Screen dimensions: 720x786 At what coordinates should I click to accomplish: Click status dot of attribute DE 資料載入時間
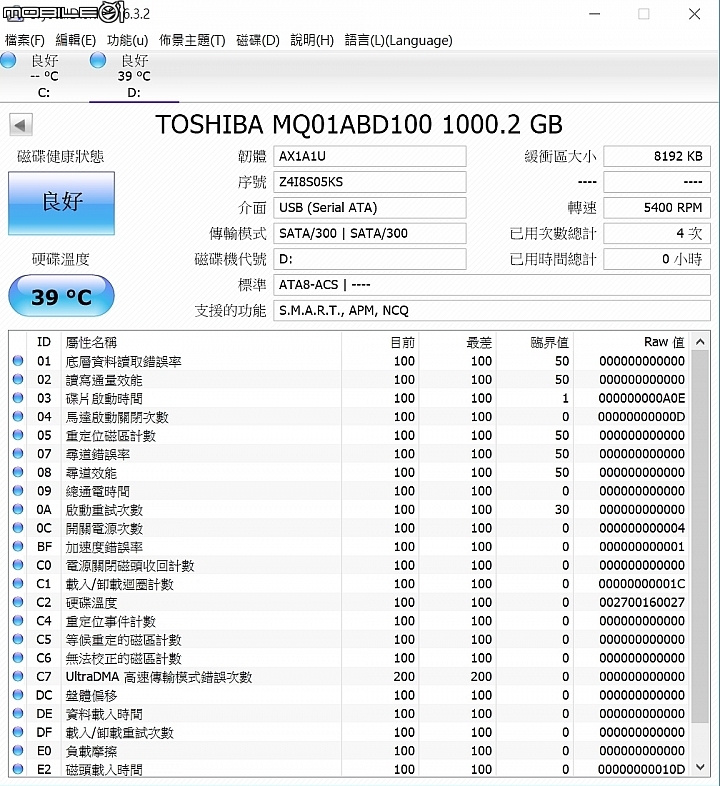coord(18,713)
